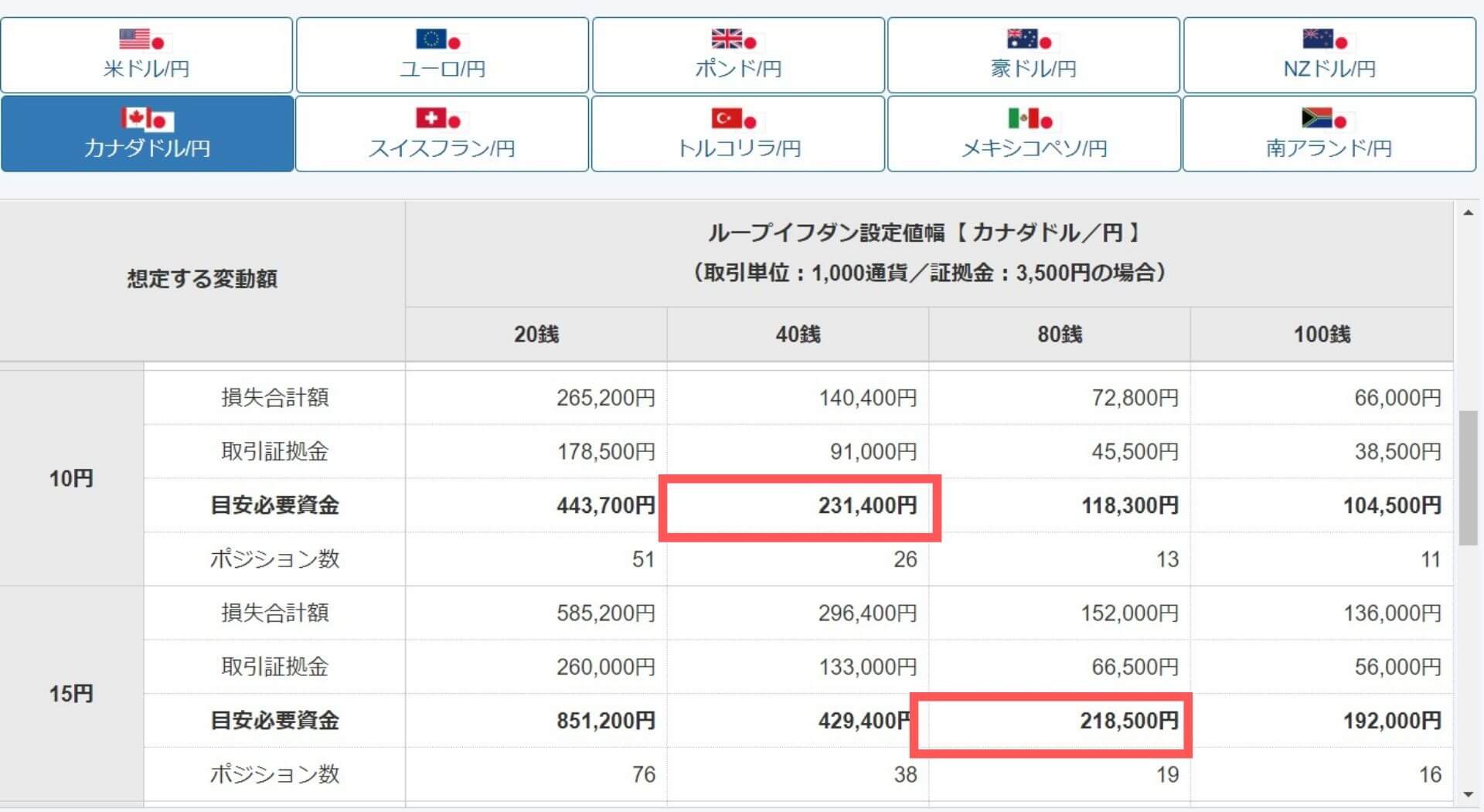The height and width of the screenshot is (812, 1484).
Task: Click the 40銭 column header
Action: tap(798, 335)
